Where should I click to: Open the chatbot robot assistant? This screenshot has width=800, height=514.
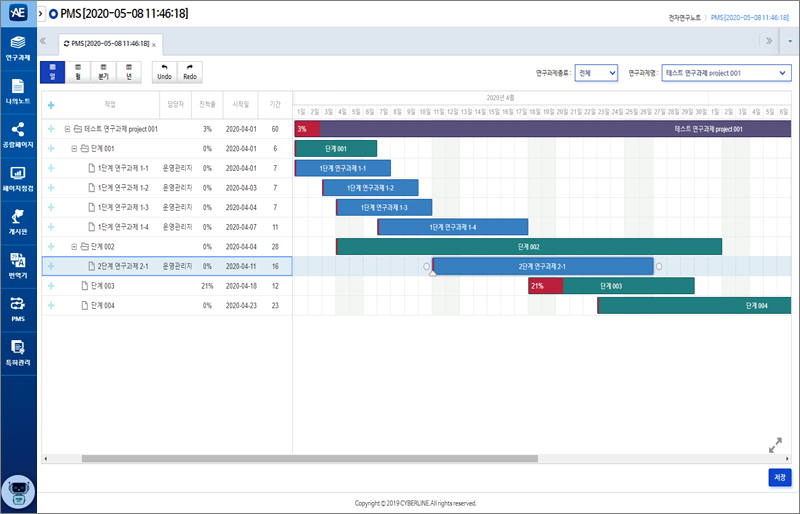pyautogui.click(x=18, y=492)
